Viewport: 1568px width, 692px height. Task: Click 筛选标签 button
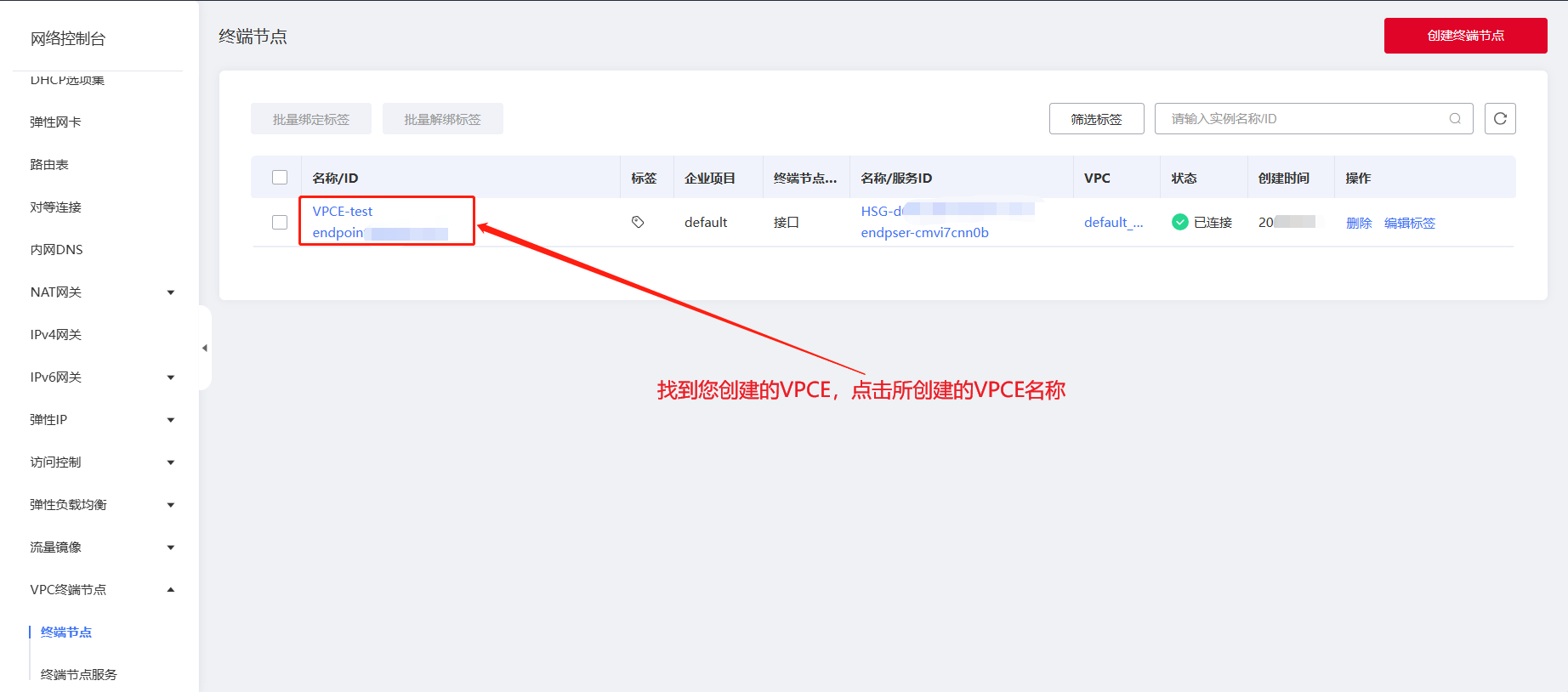(1096, 119)
